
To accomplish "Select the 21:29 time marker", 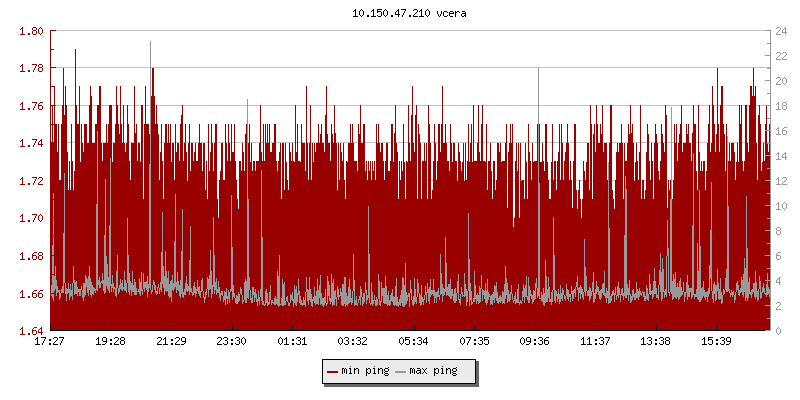I will click(171, 341).
